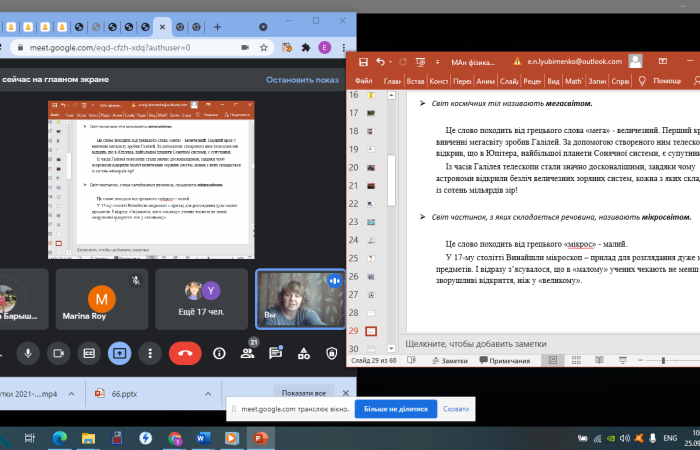Open the Файл menu in PowerPoint

click(363, 80)
